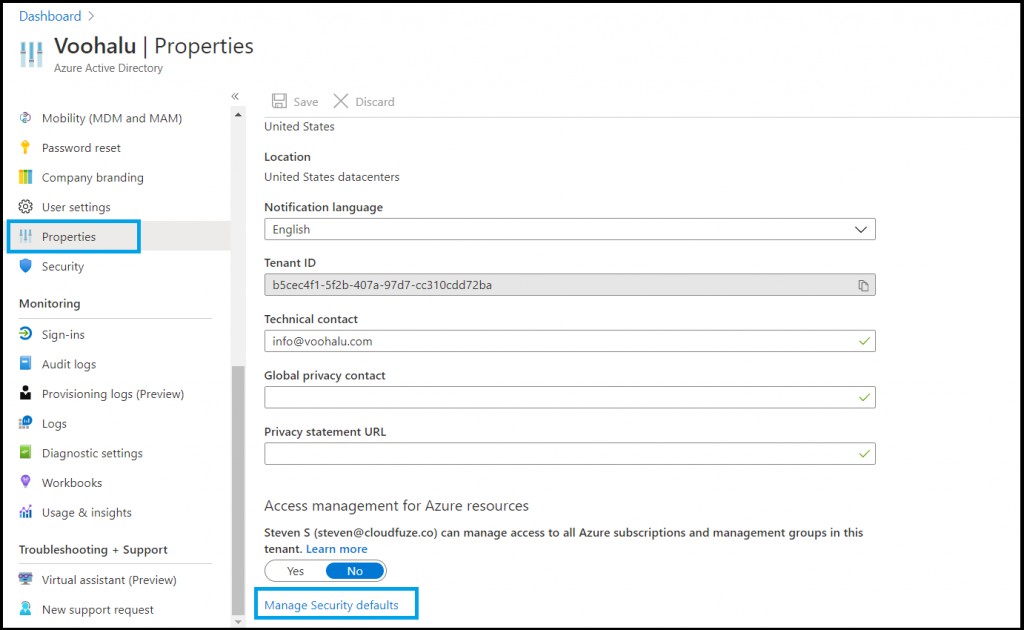This screenshot has width=1024, height=630.
Task: Open New support request item
Action: coord(97,609)
